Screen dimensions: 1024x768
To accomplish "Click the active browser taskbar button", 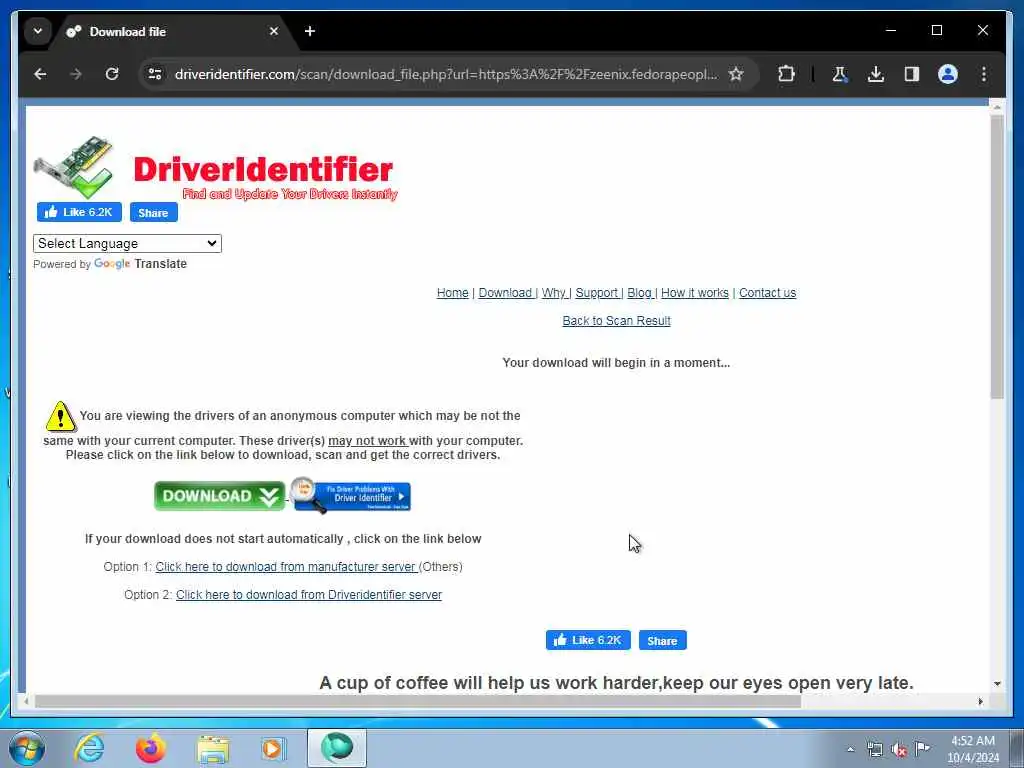I will (337, 748).
